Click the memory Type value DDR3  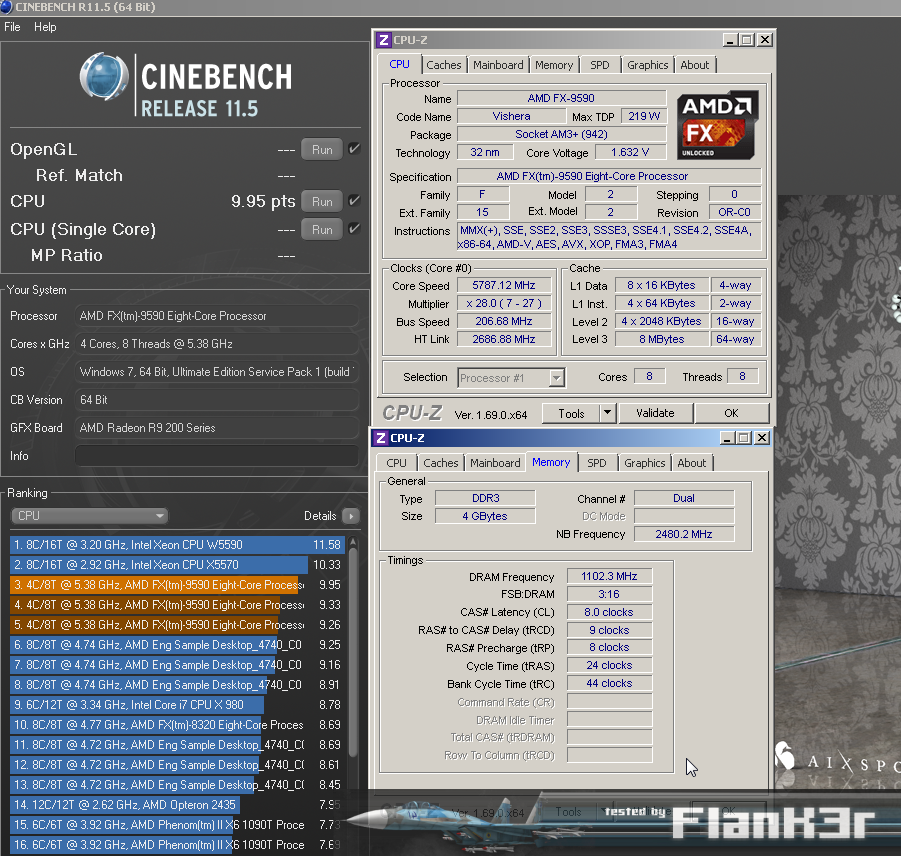[486, 498]
